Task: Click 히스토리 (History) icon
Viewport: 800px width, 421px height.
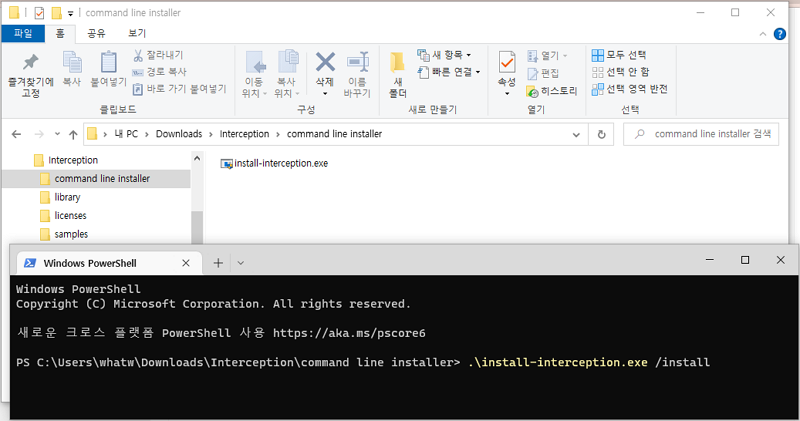Action: click(x=532, y=92)
